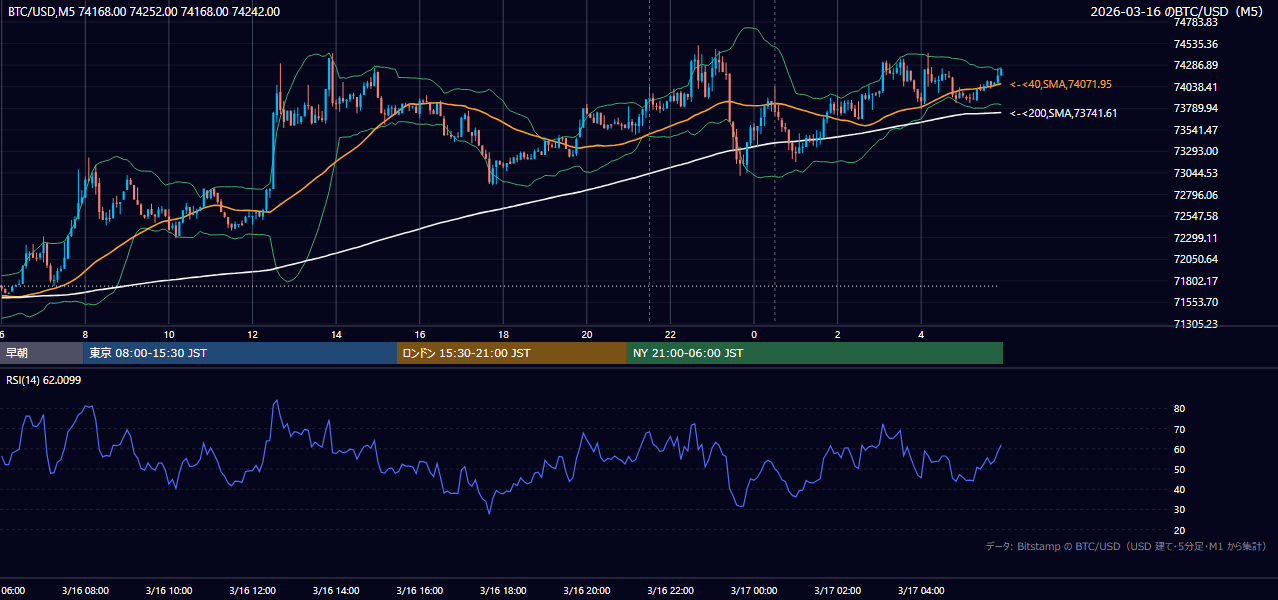This screenshot has height=600, width=1278.
Task: Click the 73044.53 price axis label
Action: tap(1195, 173)
